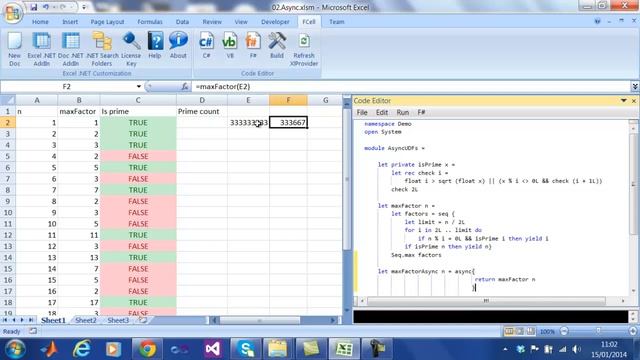Click the Office button orb
This screenshot has width=640, height=360.
(12, 13)
